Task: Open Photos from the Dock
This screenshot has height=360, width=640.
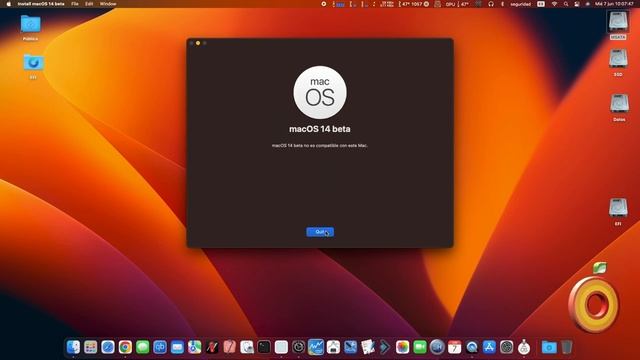Action: tap(402, 347)
